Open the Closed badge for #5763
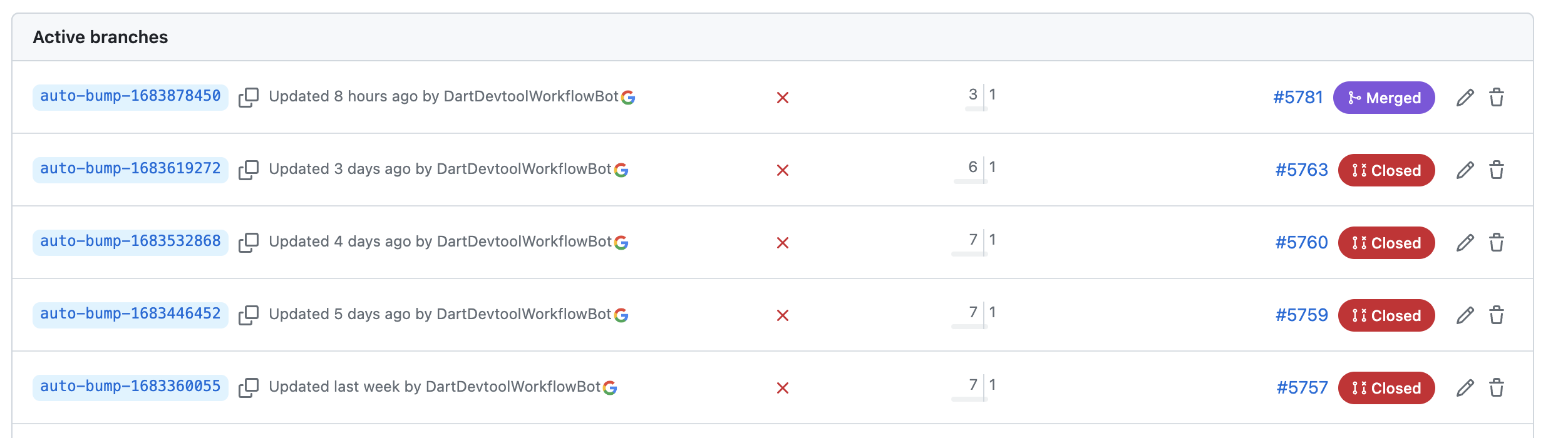Screen dimensions: 1568x438 [x=1385, y=170]
